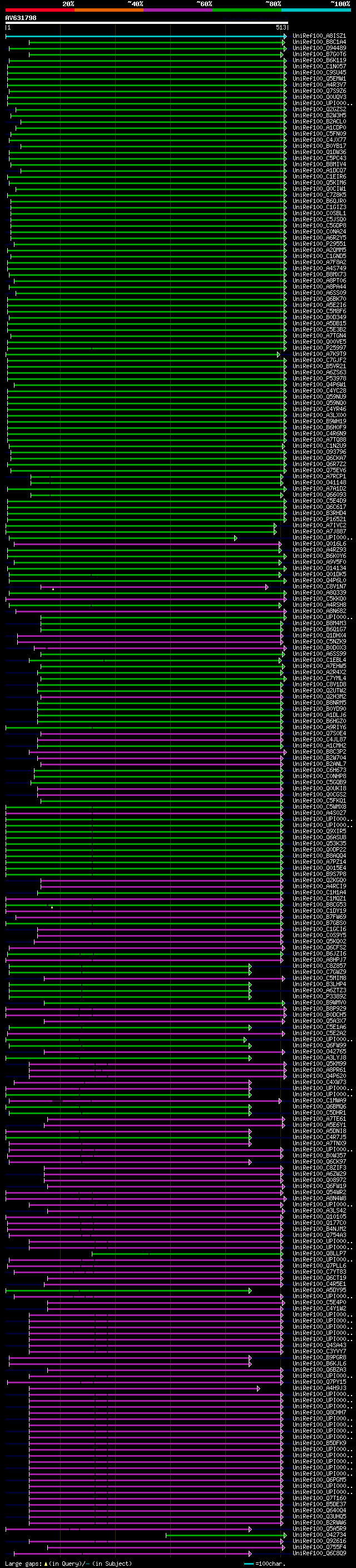Open entry UniRef100_Q9XIR5
Viewport: 356px width, 1568px height.
point(319,832)
